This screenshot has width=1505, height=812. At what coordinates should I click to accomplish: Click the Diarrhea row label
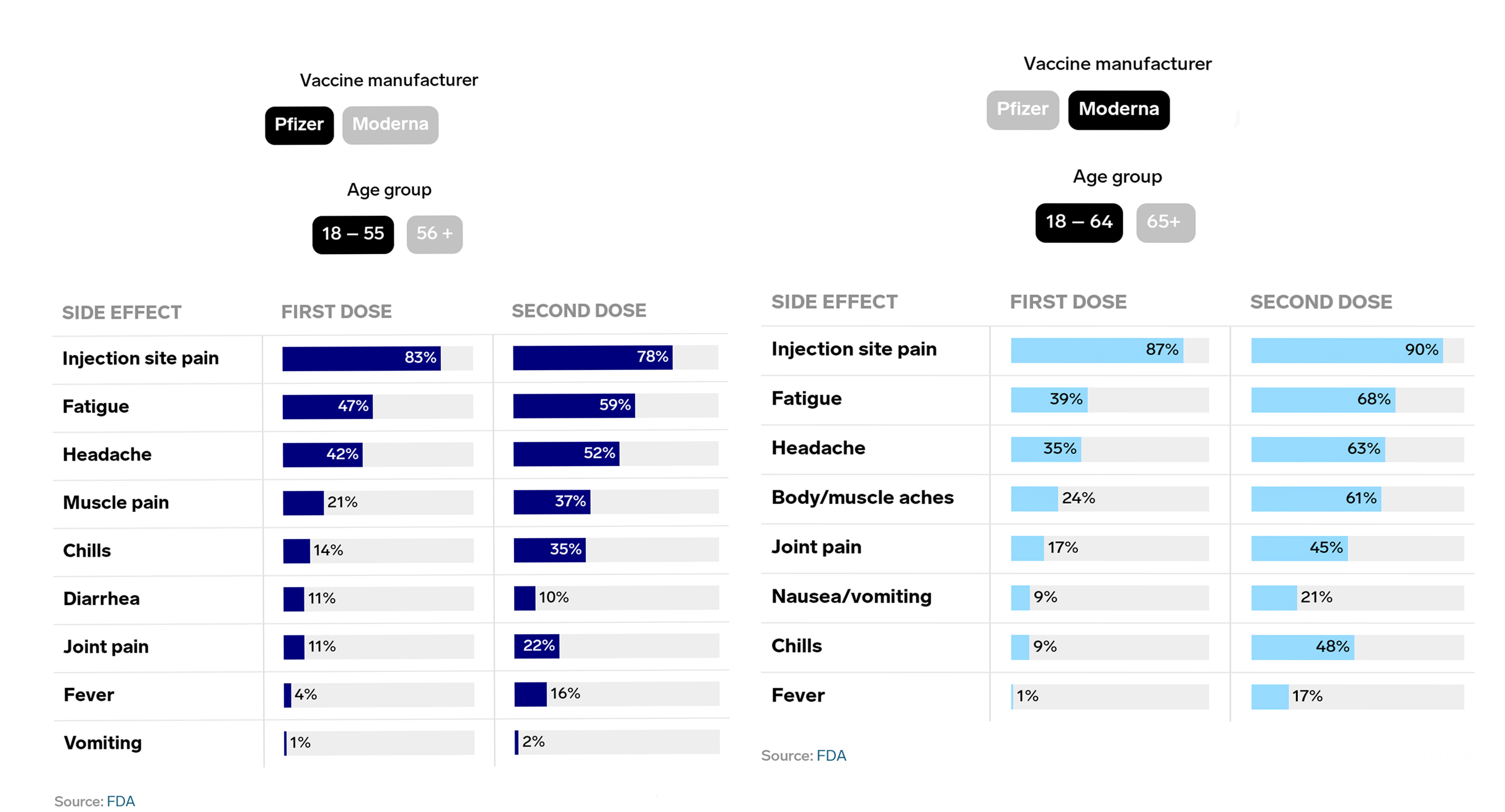click(x=102, y=599)
